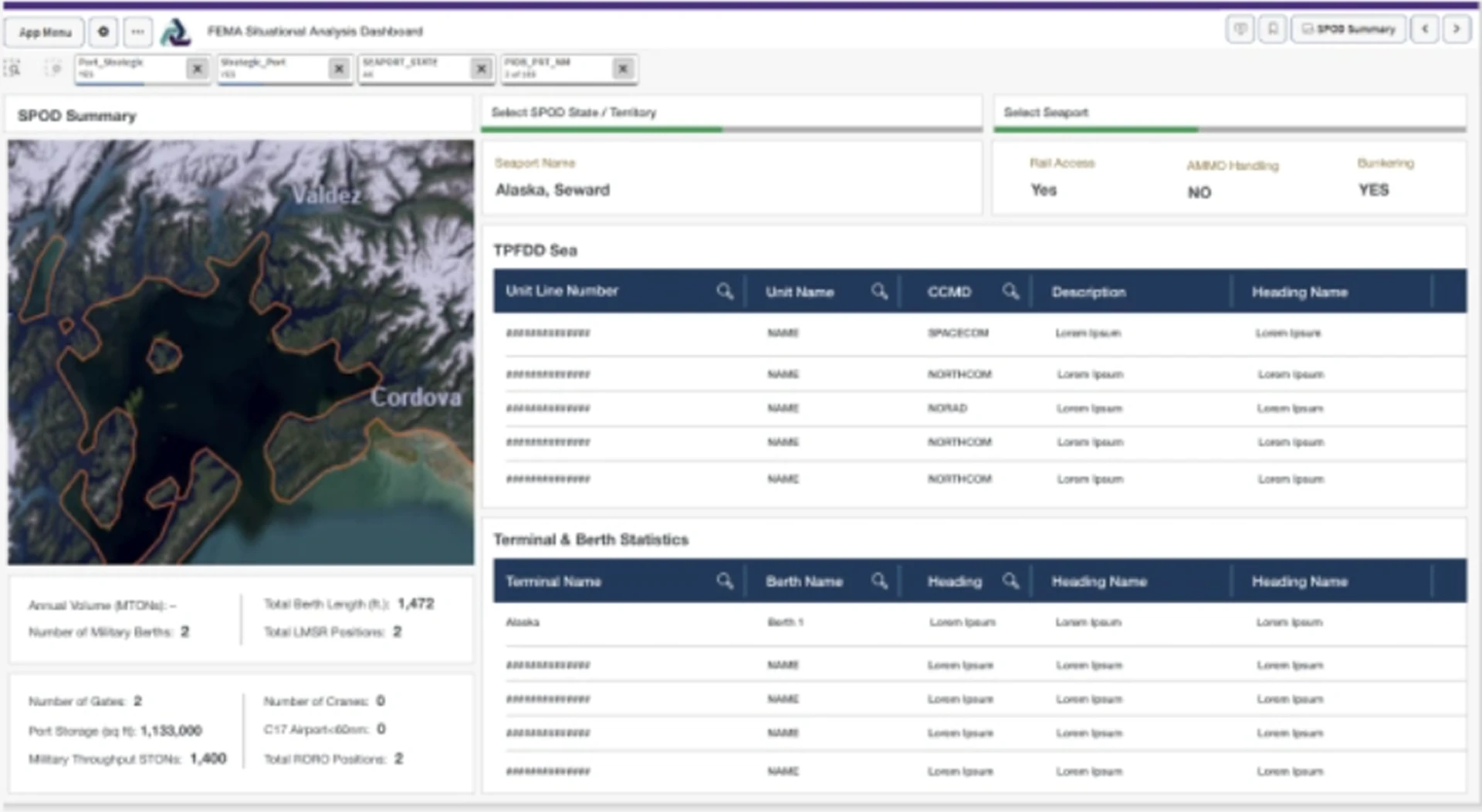Click the Cordova label on the map
This screenshot has width=1482, height=812.
[x=416, y=397]
